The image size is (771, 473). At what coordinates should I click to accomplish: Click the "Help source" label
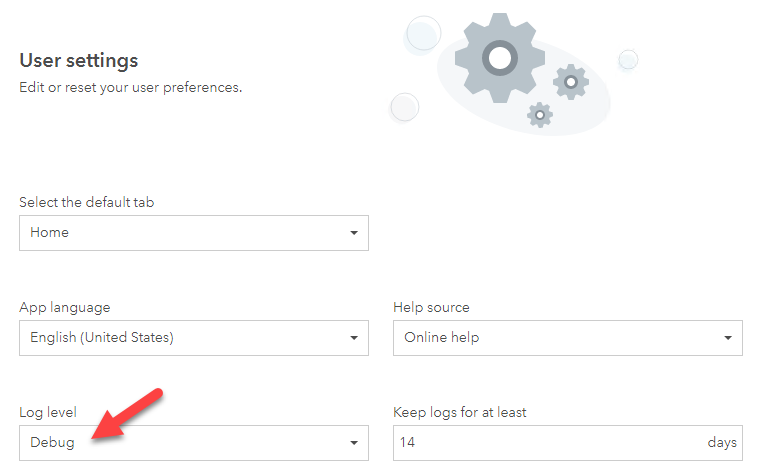tap(432, 307)
